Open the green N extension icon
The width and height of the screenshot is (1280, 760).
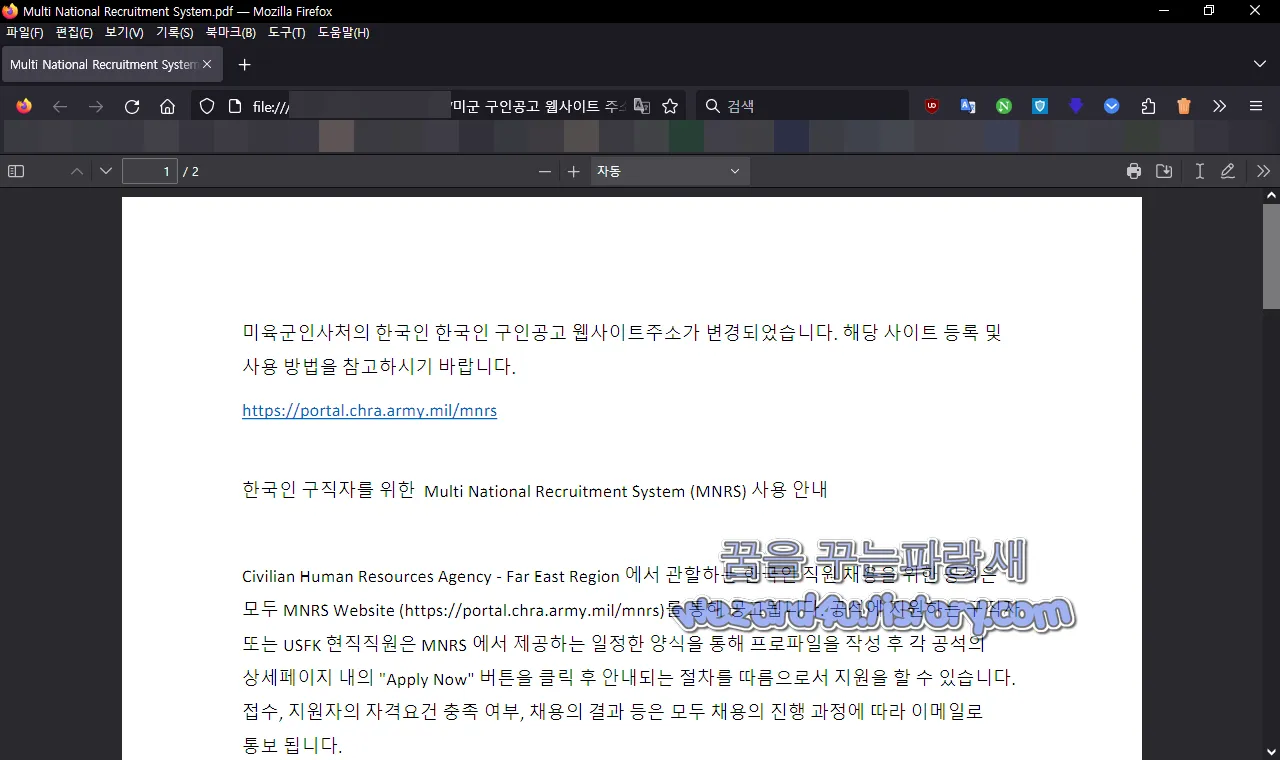click(x=1004, y=106)
